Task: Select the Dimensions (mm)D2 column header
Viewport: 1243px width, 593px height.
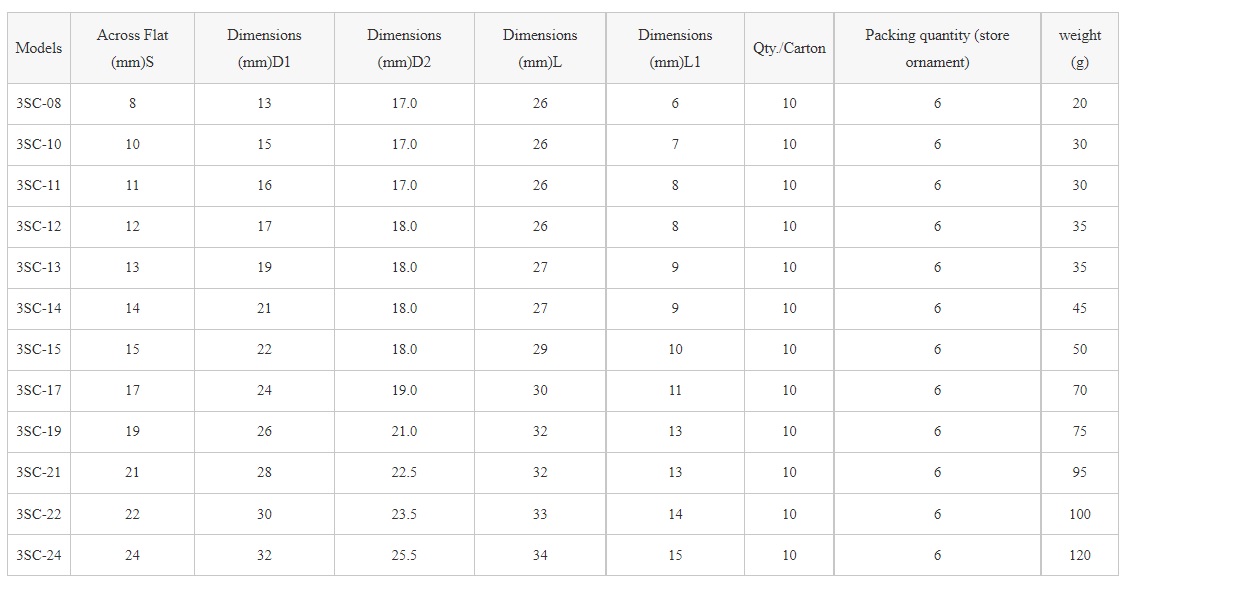Action: 404,48
